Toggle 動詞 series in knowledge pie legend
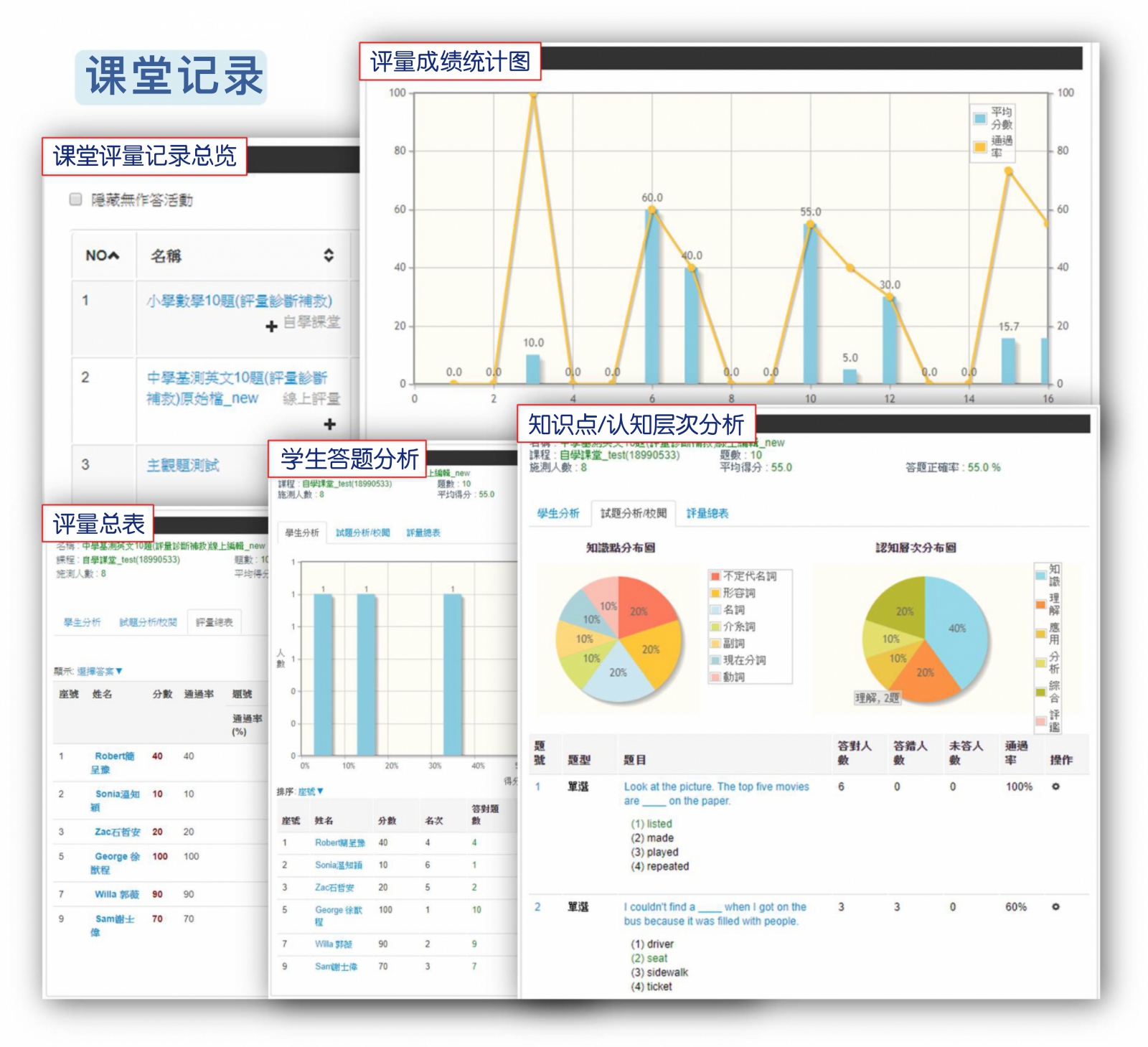This screenshot has height=1047, width=1148. (x=733, y=677)
